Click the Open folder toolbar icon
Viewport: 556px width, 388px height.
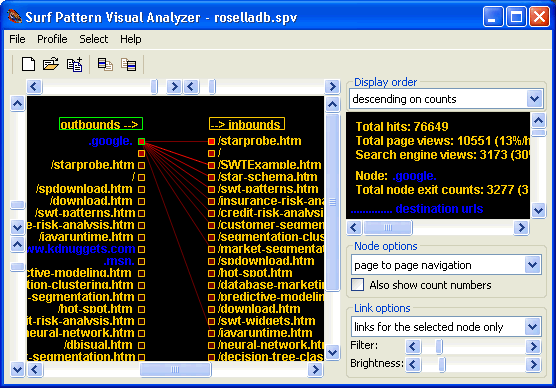[51, 65]
